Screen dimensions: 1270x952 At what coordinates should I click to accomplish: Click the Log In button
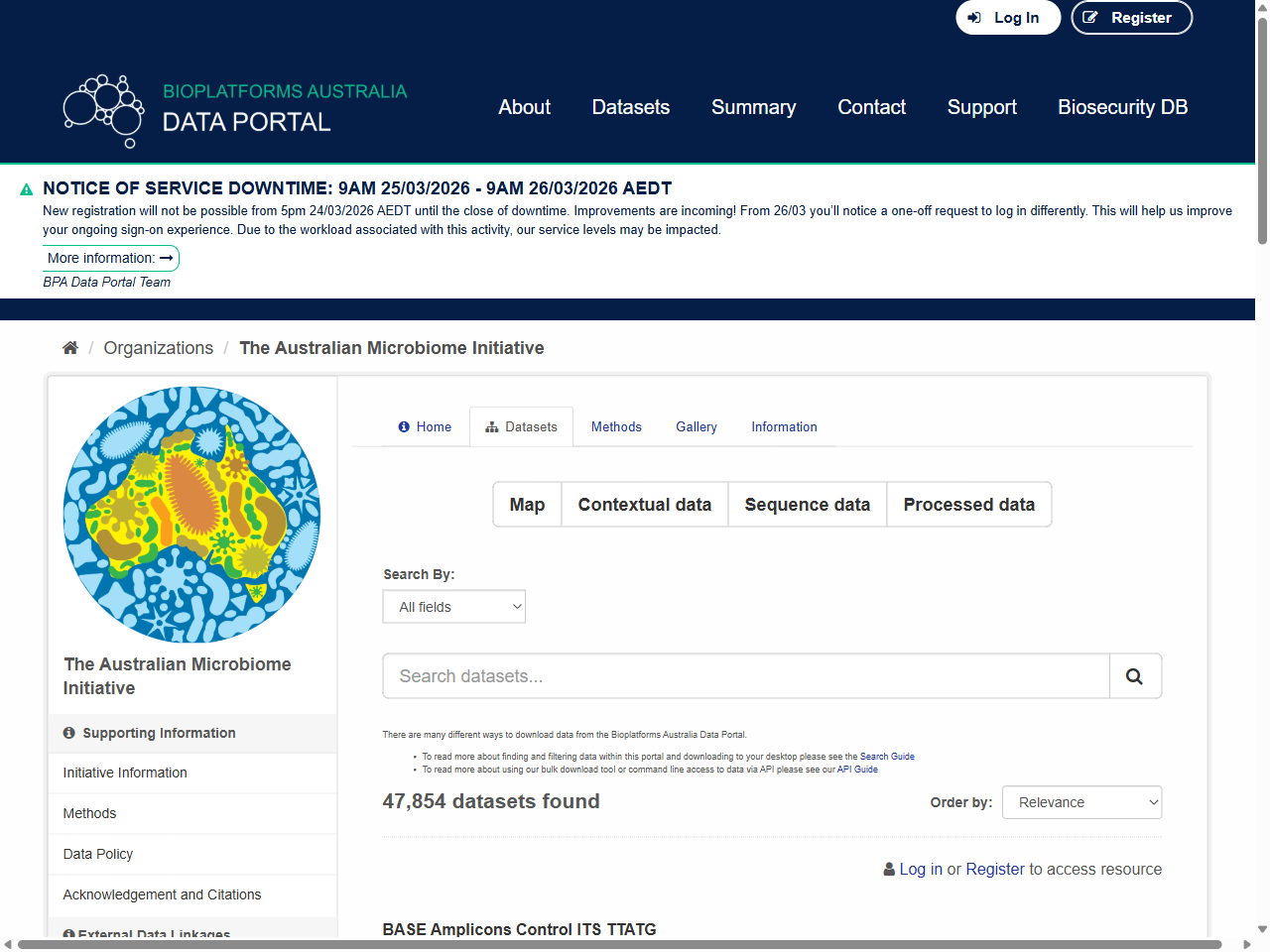tap(1007, 18)
